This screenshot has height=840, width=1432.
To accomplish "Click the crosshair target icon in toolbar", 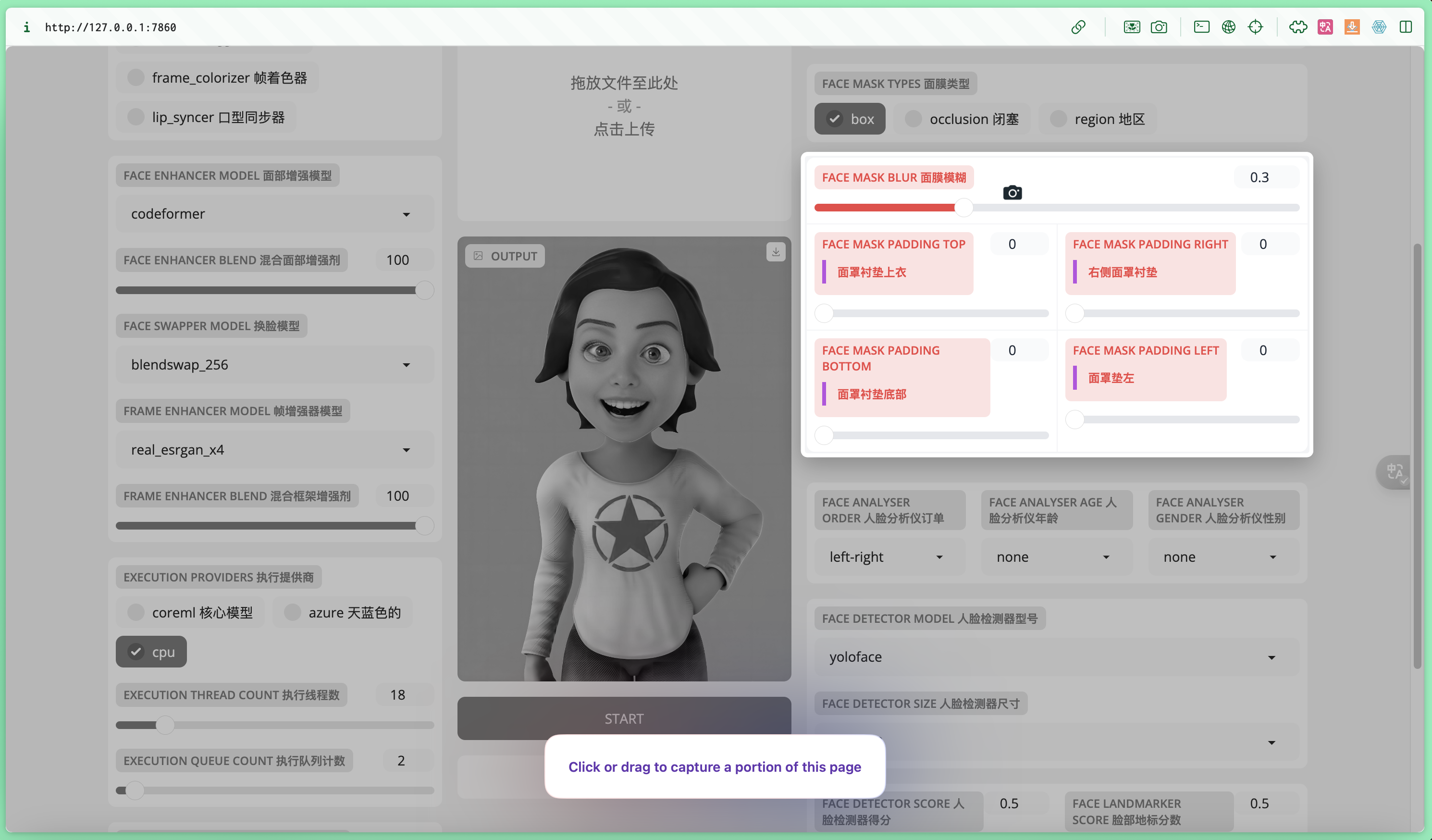I will click(x=1255, y=27).
